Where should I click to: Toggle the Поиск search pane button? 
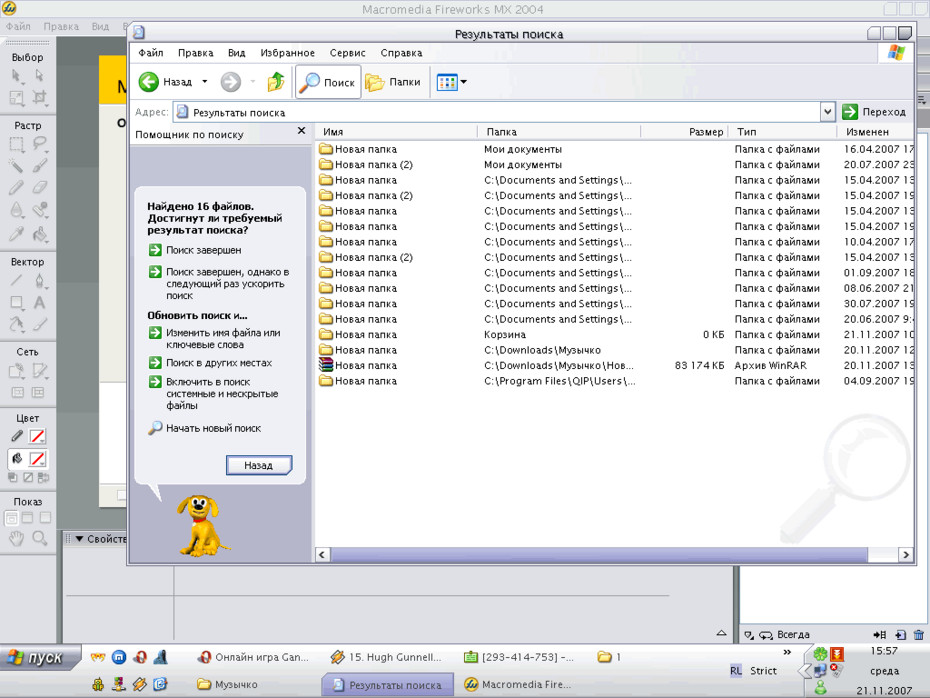(328, 82)
